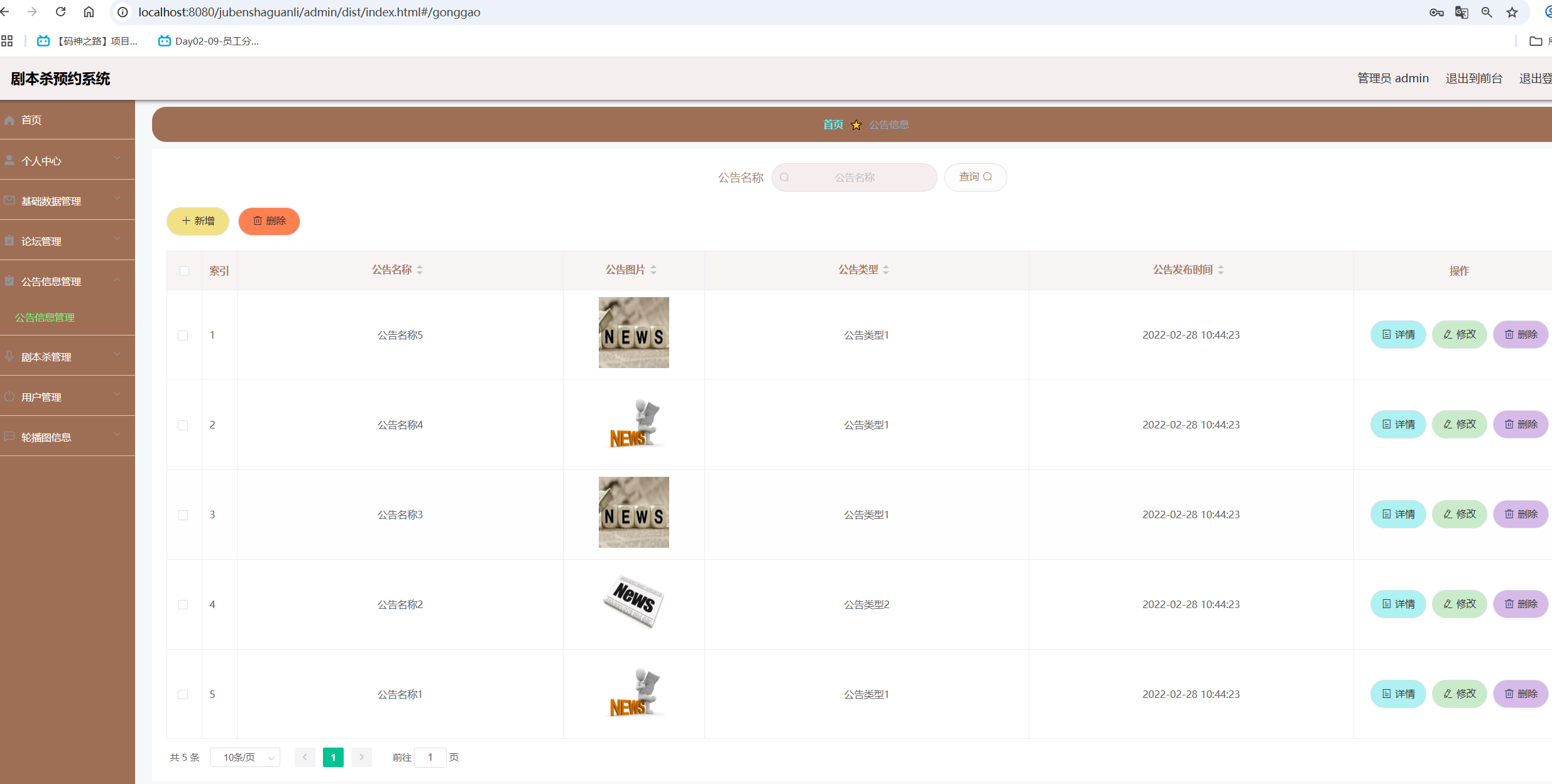Viewport: 1552px width, 784px height.
Task: Toggle the select-all checkbox in table header
Action: point(184,271)
